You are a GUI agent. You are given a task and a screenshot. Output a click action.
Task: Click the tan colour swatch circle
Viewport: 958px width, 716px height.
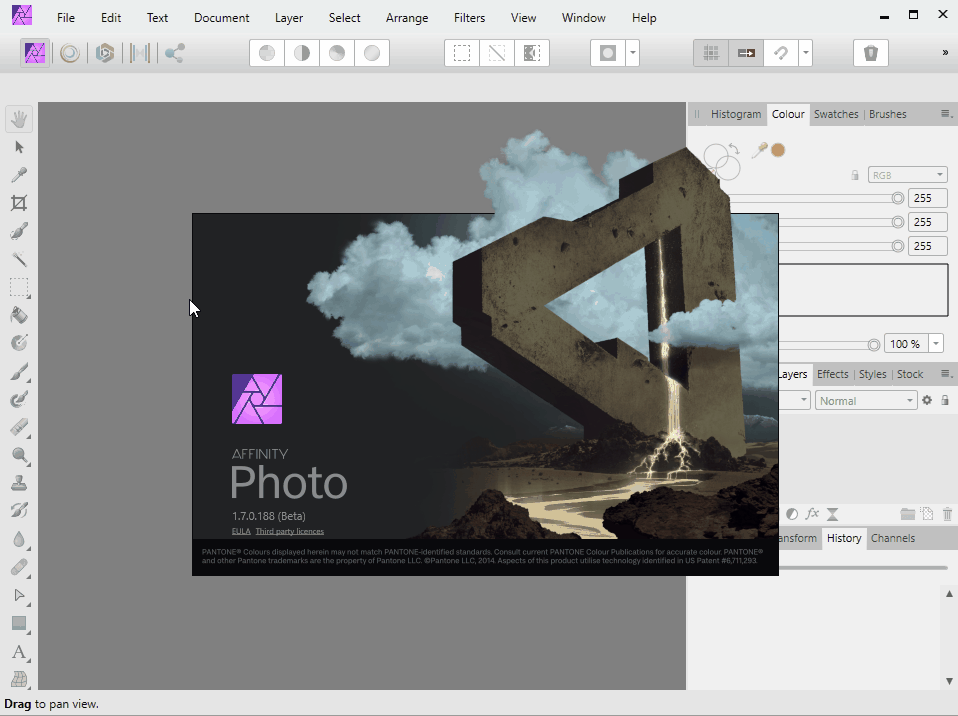(x=778, y=150)
